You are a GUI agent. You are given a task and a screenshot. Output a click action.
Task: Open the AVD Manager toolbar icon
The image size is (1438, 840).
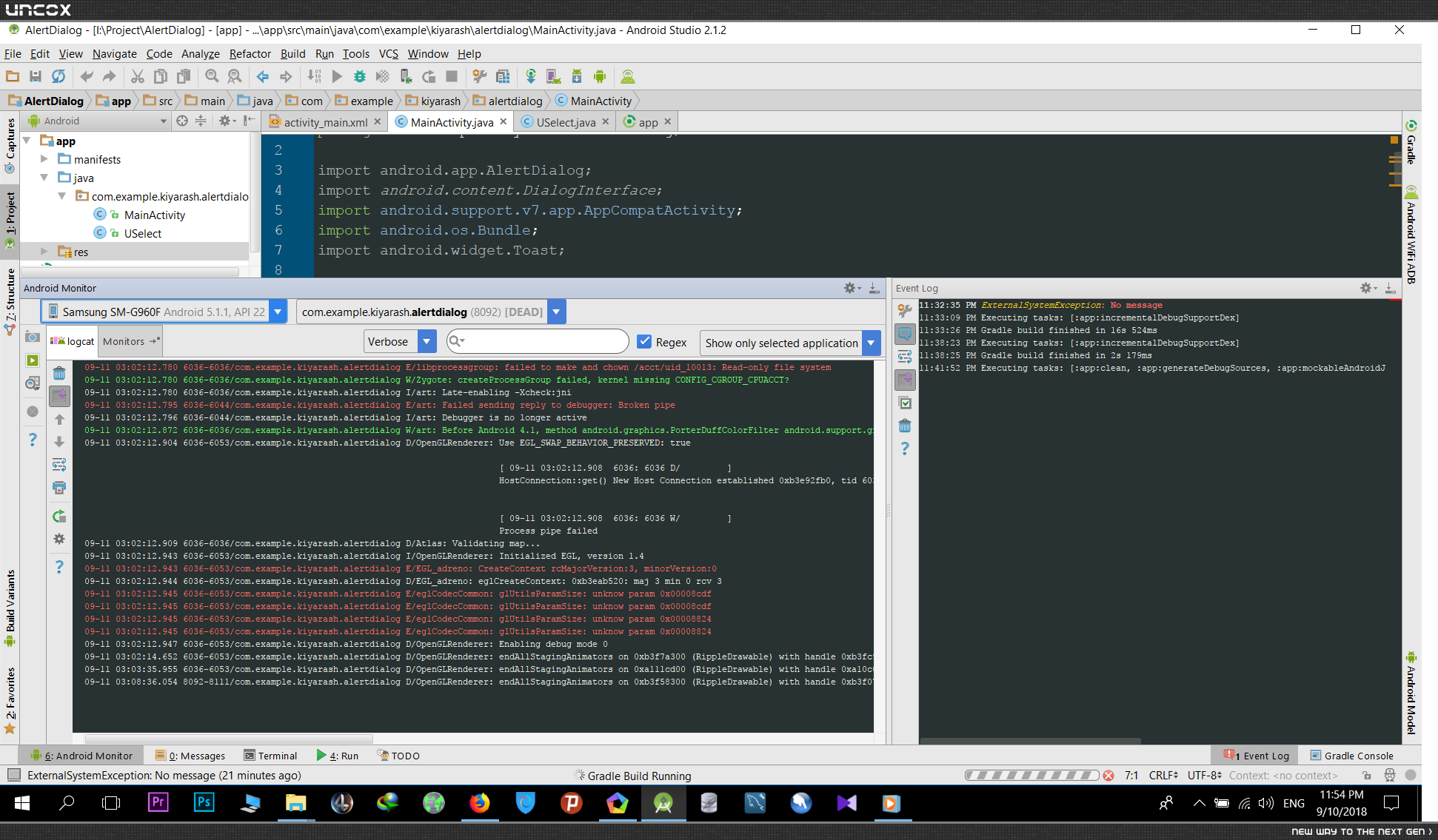[553, 76]
